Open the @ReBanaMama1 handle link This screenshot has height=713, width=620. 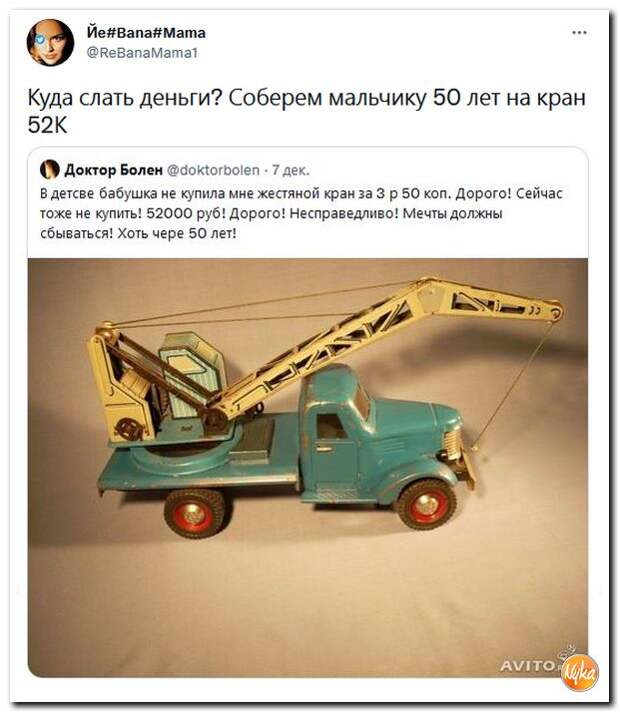point(141,53)
